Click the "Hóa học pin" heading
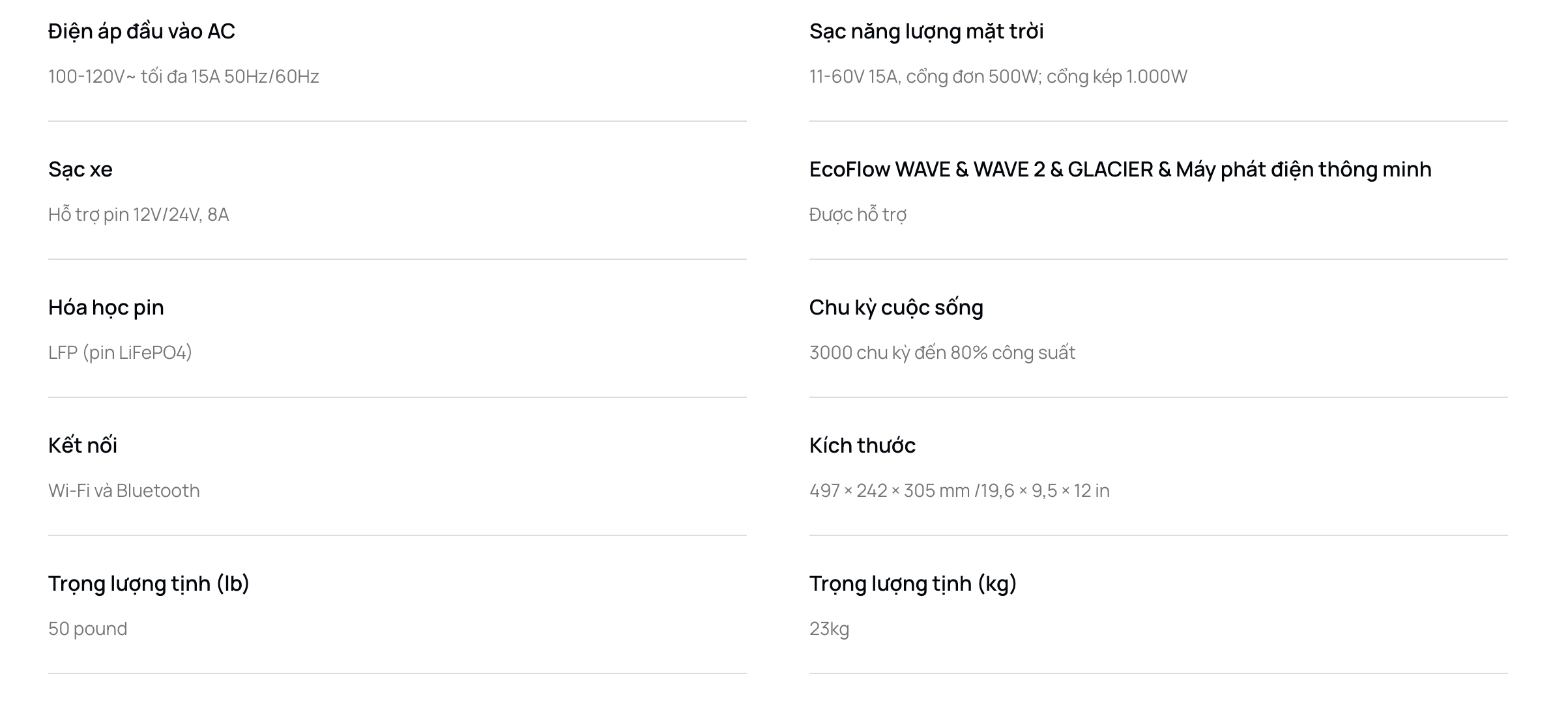The width and height of the screenshot is (1568, 719). 106,307
